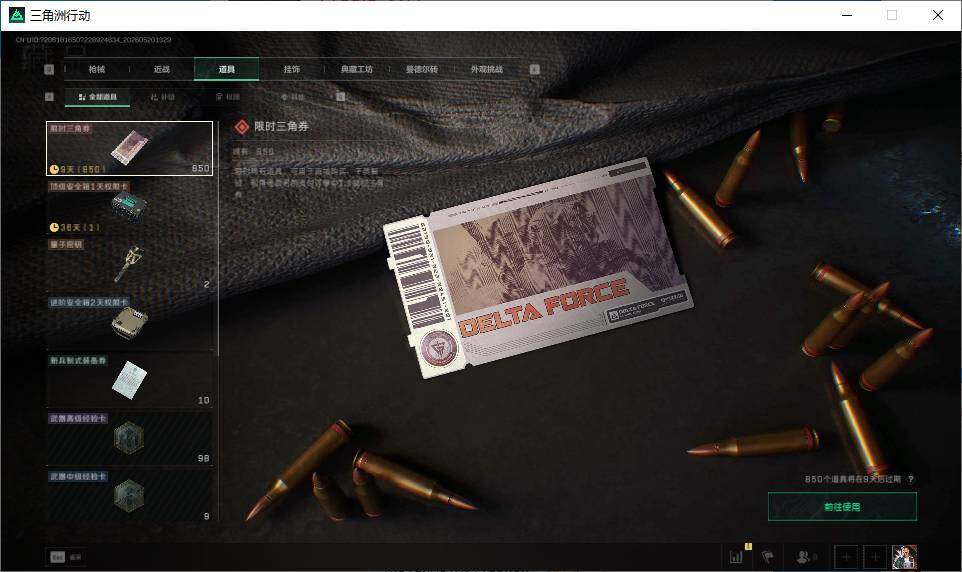Click the 三角洲行动 title bar logo icon
The width and height of the screenshot is (962, 572).
[17, 15]
